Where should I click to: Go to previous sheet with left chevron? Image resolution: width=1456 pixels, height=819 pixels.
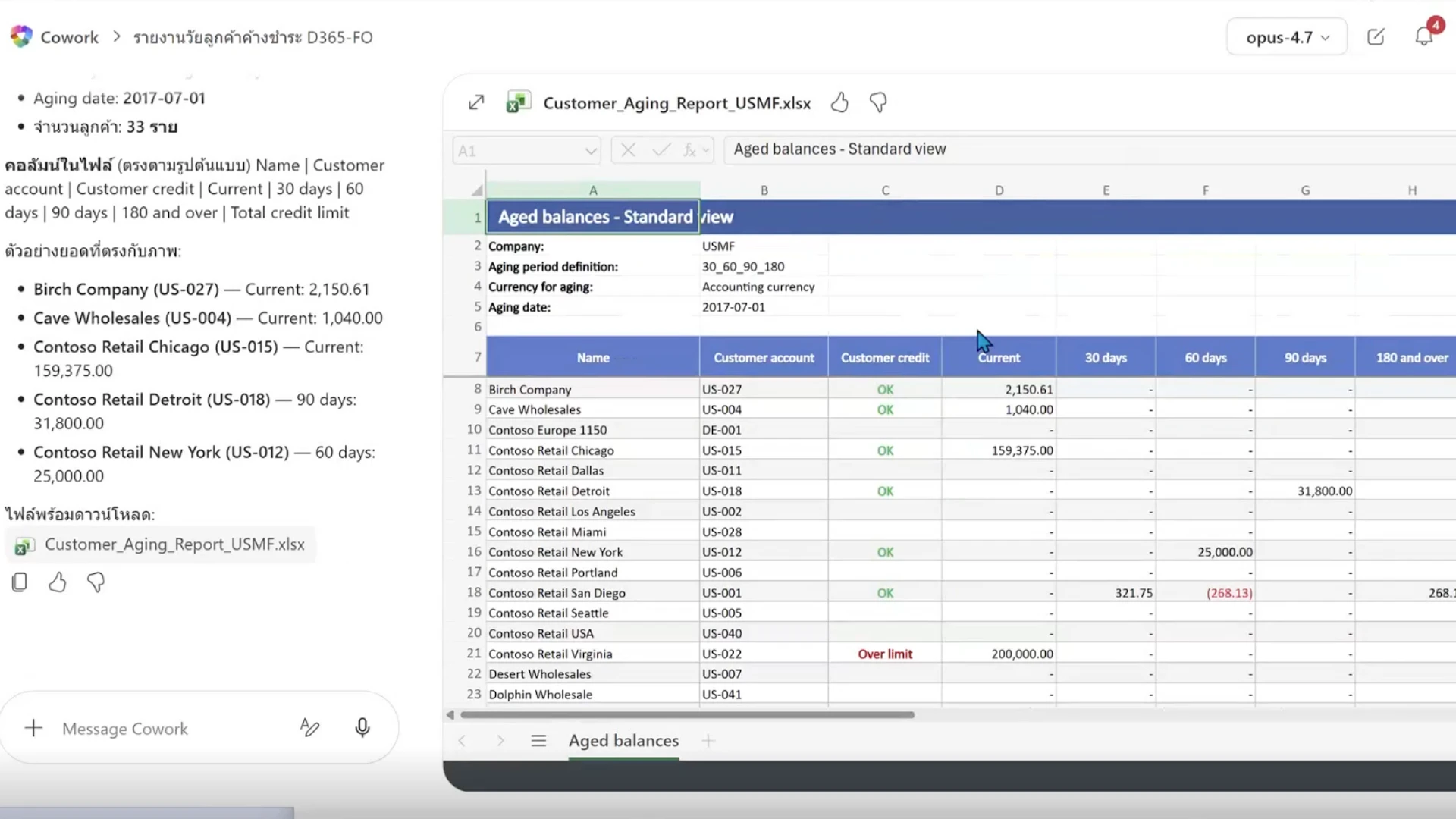pyautogui.click(x=462, y=741)
